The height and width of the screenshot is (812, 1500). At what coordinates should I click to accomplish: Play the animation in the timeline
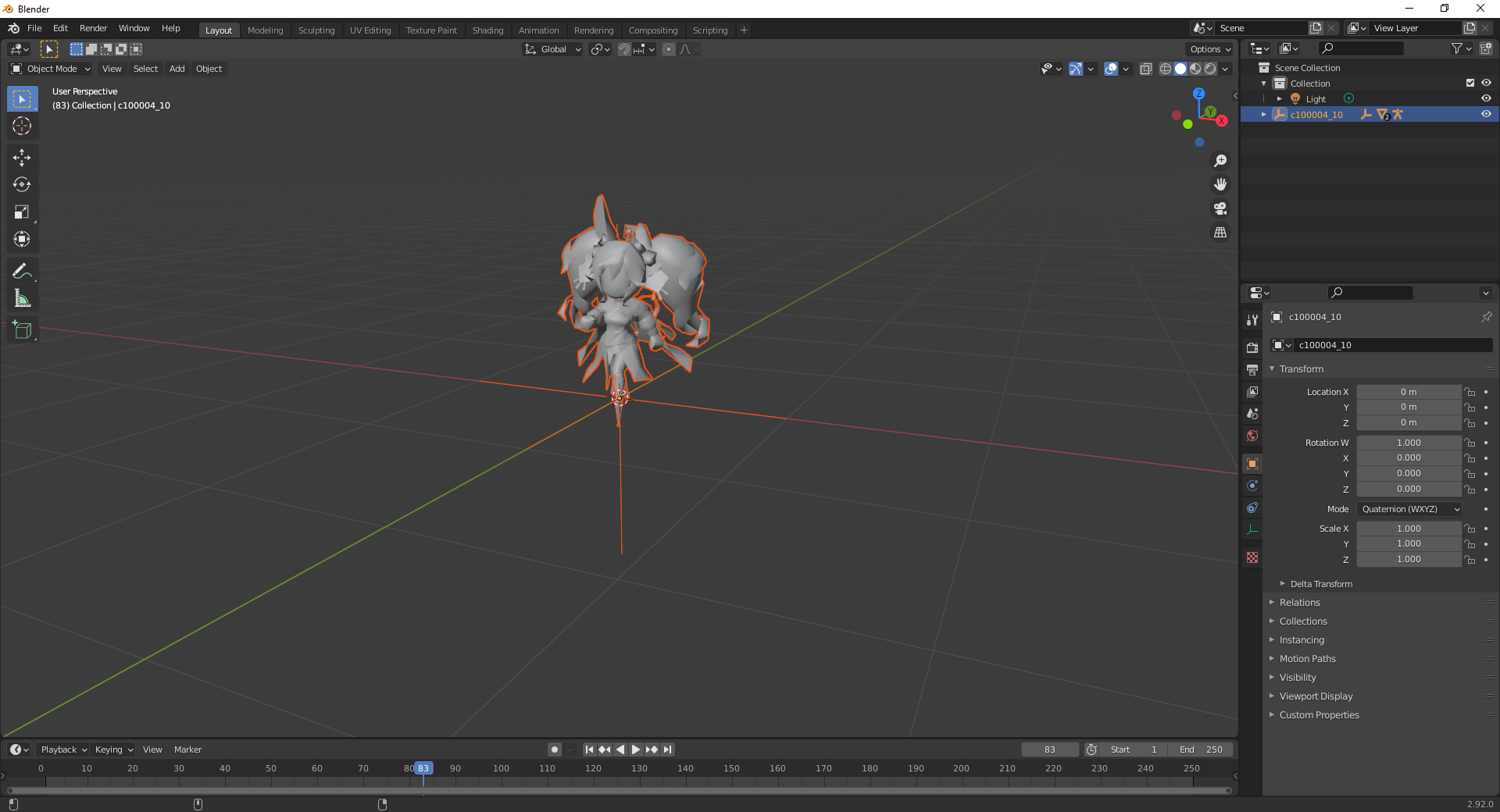point(635,750)
